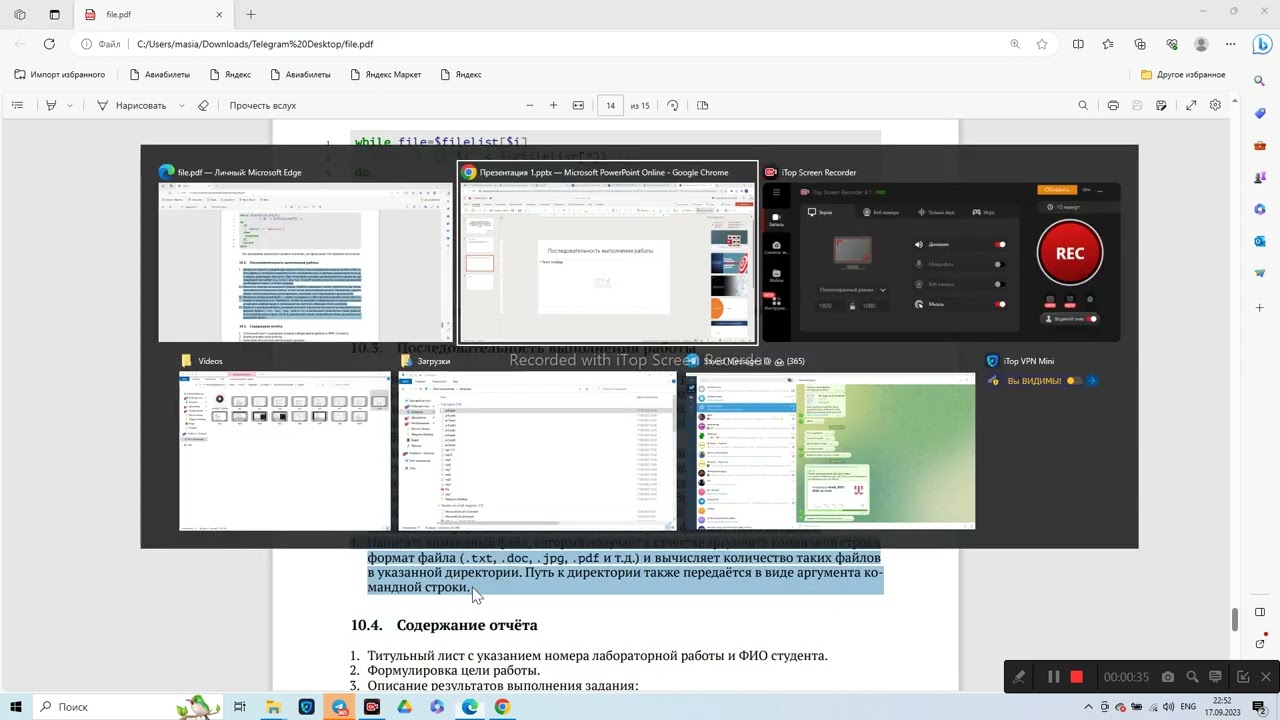Open the Яндекс Маркет bookmark
Image resolution: width=1280 pixels, height=720 pixels.
click(386, 74)
